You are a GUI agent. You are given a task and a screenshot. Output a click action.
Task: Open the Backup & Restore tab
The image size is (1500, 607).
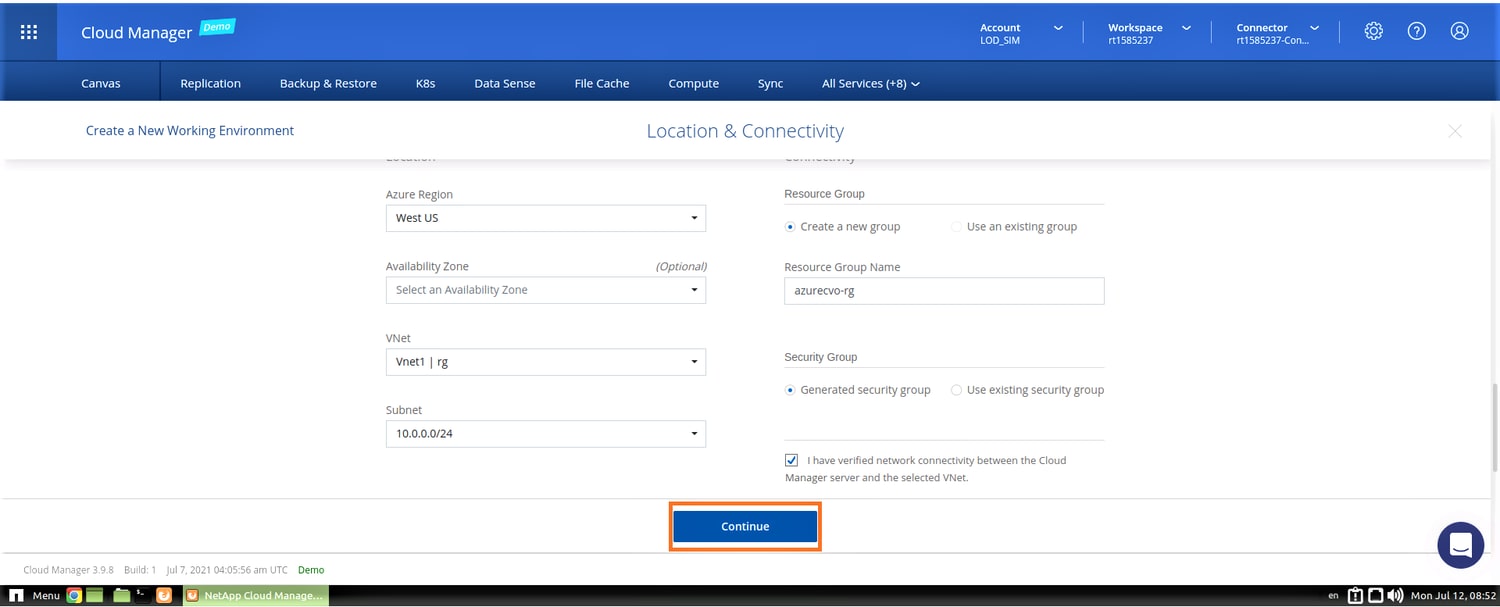[x=328, y=84]
